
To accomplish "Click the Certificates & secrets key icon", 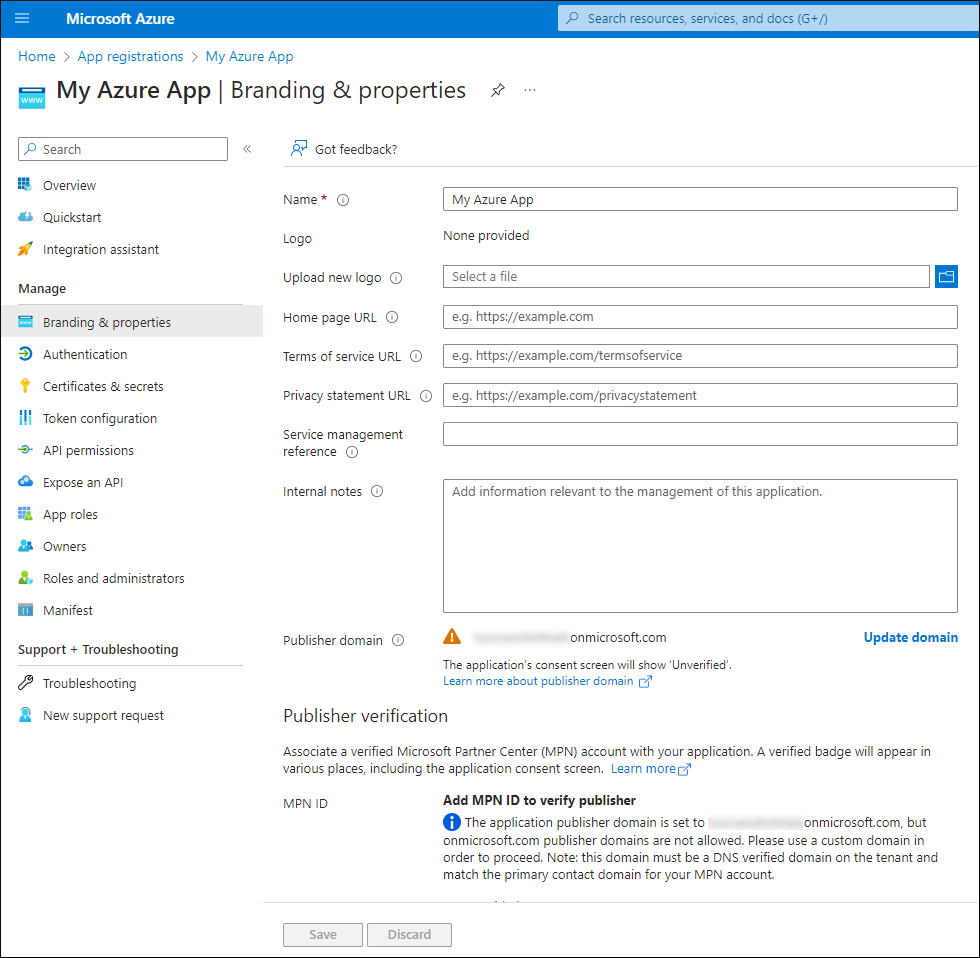I will [x=25, y=386].
